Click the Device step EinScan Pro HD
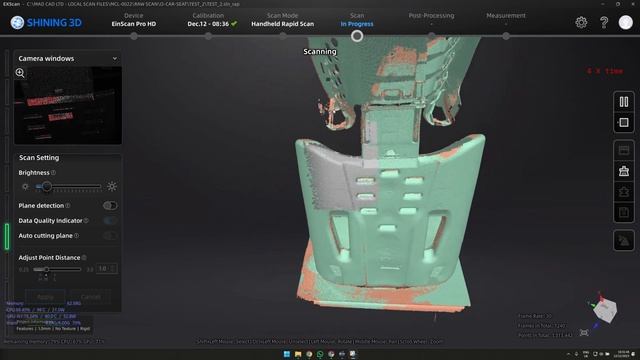 [134, 20]
